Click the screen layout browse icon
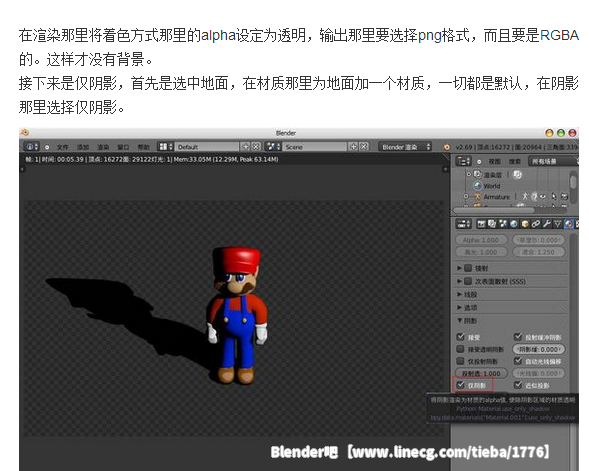The width and height of the screenshot is (589, 471). coord(165,146)
